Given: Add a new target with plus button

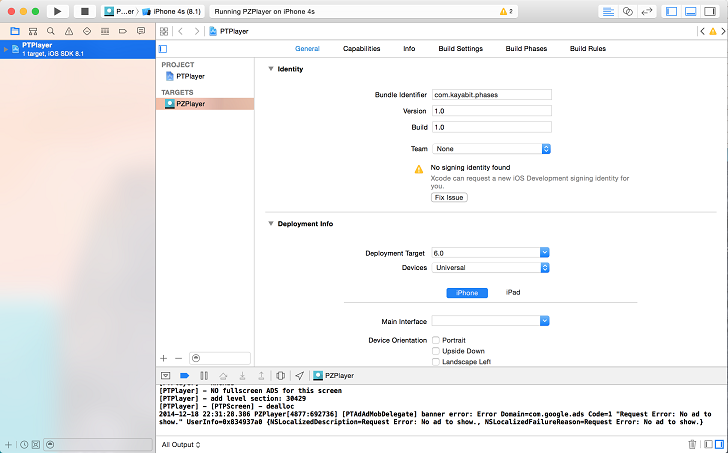Looking at the screenshot, I should point(163,358).
